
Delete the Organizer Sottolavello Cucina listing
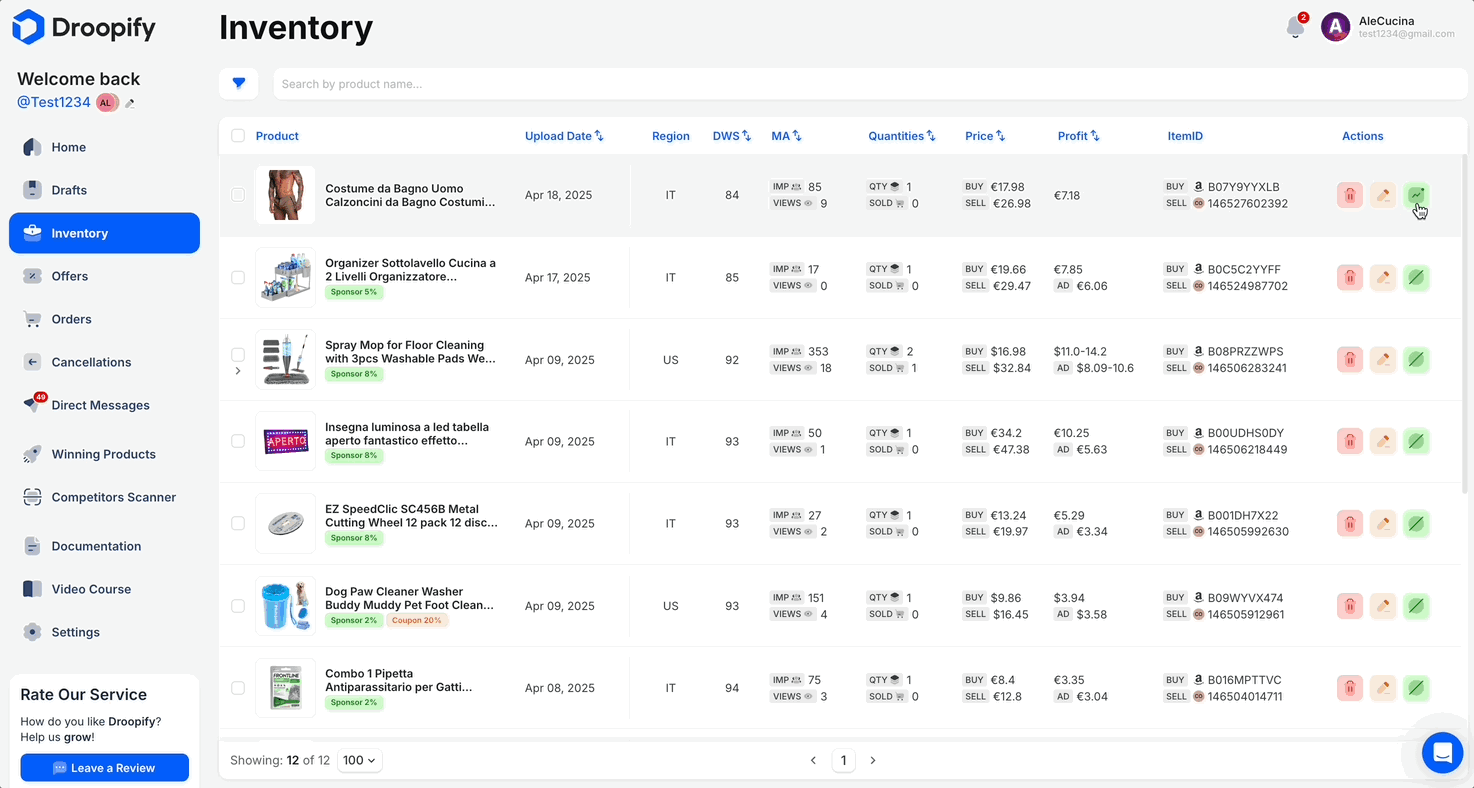coord(1350,277)
